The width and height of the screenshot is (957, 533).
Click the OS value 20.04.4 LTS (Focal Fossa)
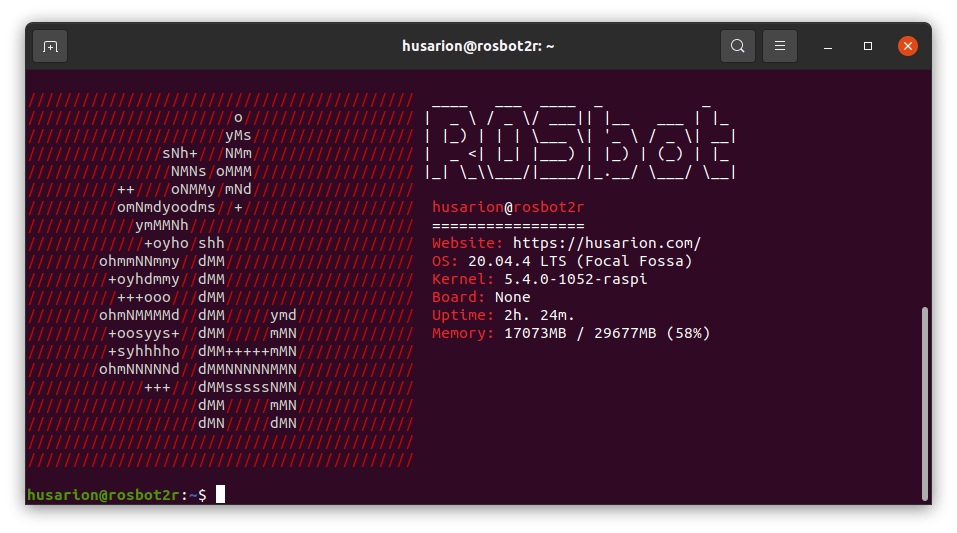(580, 261)
